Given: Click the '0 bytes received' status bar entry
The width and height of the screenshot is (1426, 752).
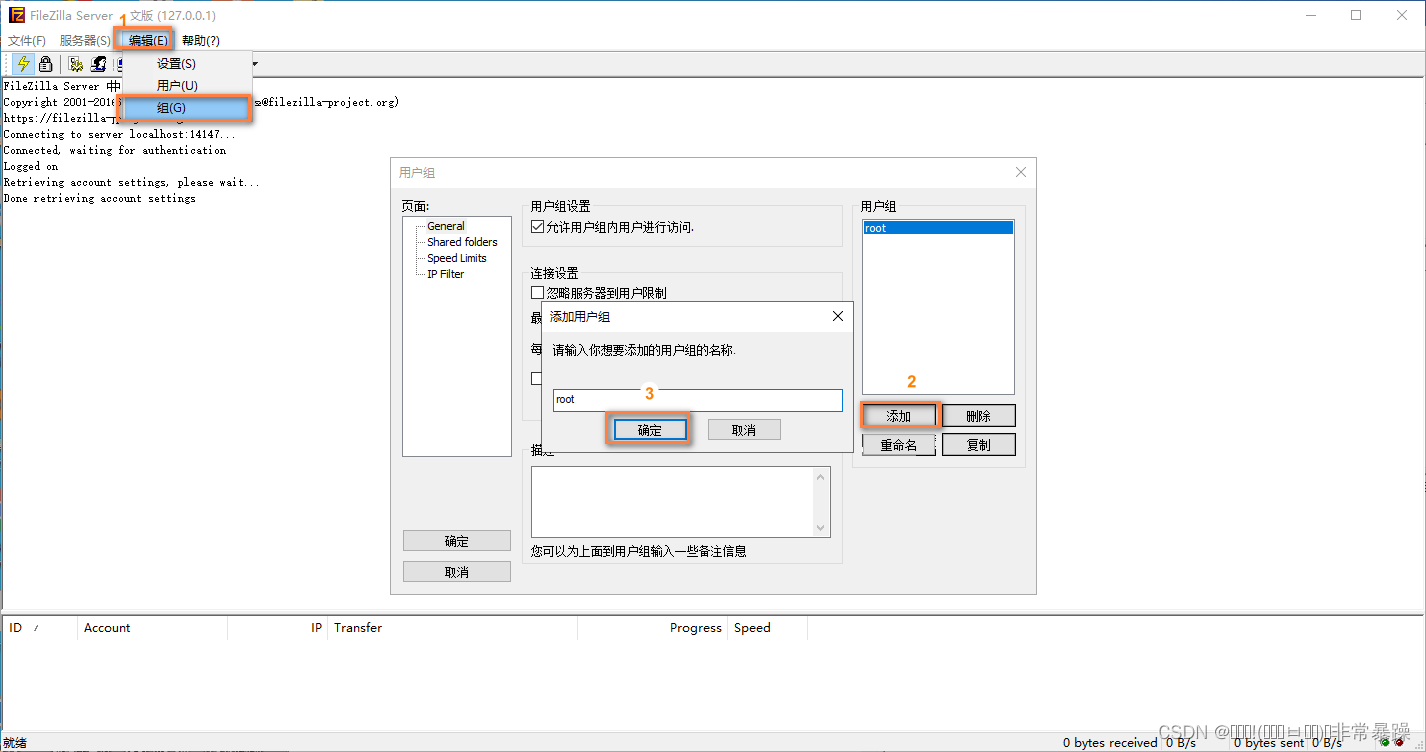Looking at the screenshot, I should [x=1109, y=743].
